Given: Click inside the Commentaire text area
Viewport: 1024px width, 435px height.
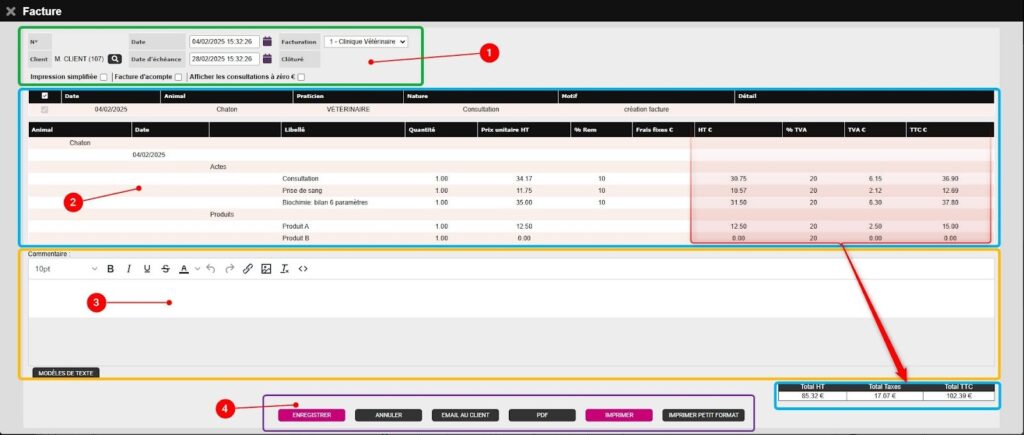Looking at the screenshot, I should tap(500, 298).
